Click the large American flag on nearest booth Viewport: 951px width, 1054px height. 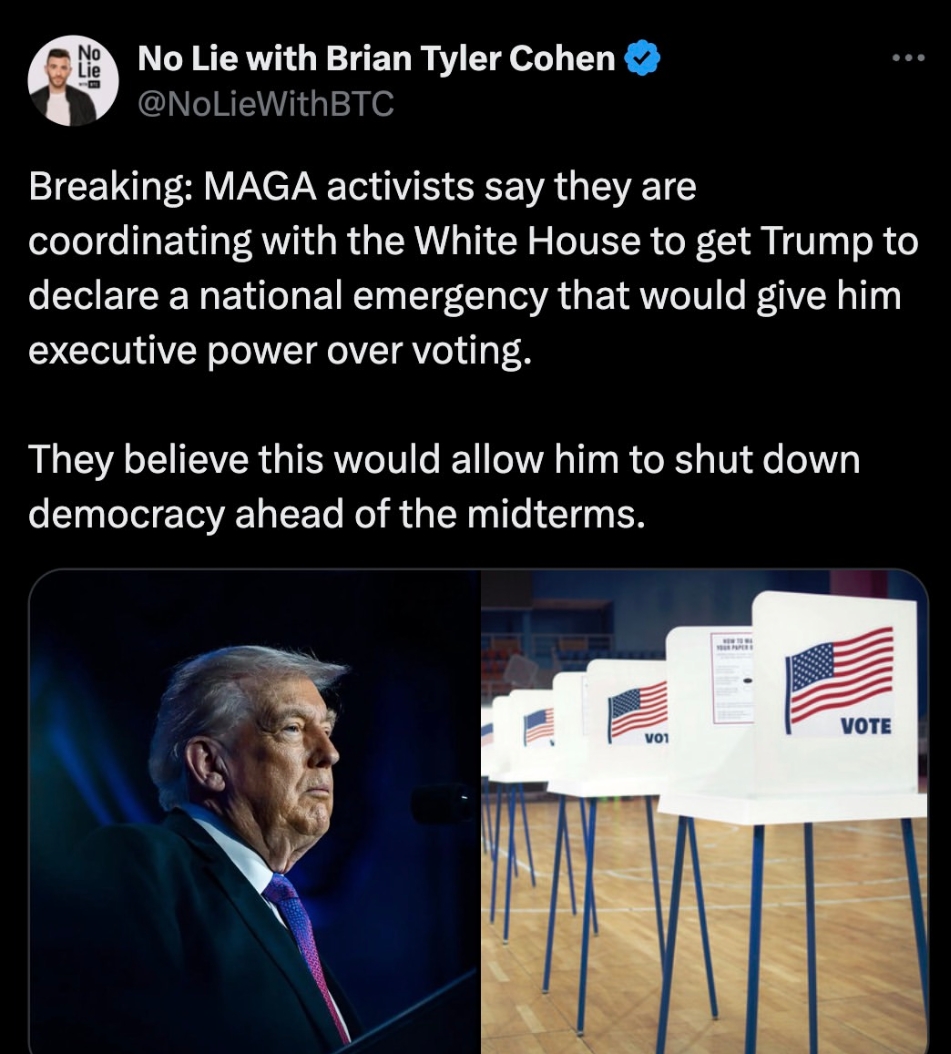coord(839,672)
